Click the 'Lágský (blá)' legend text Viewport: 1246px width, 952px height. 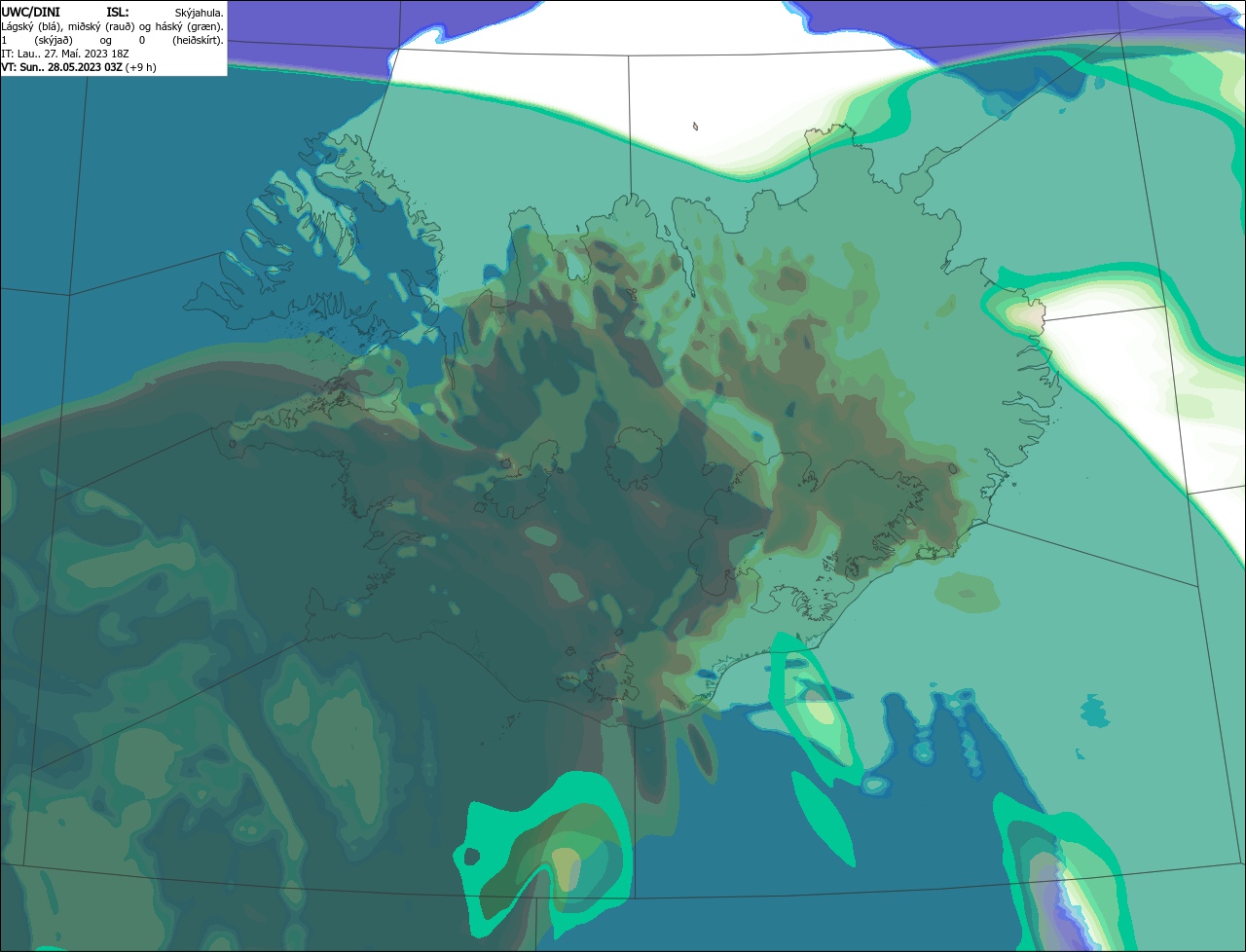pos(30,26)
